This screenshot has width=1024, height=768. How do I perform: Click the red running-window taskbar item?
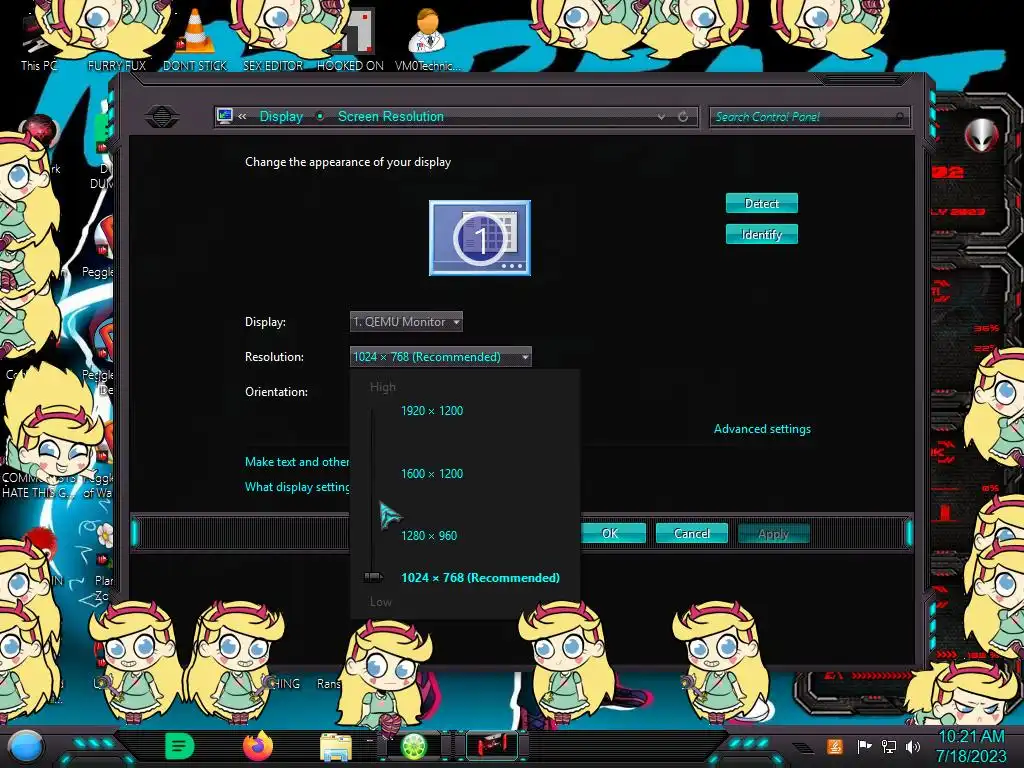492,746
